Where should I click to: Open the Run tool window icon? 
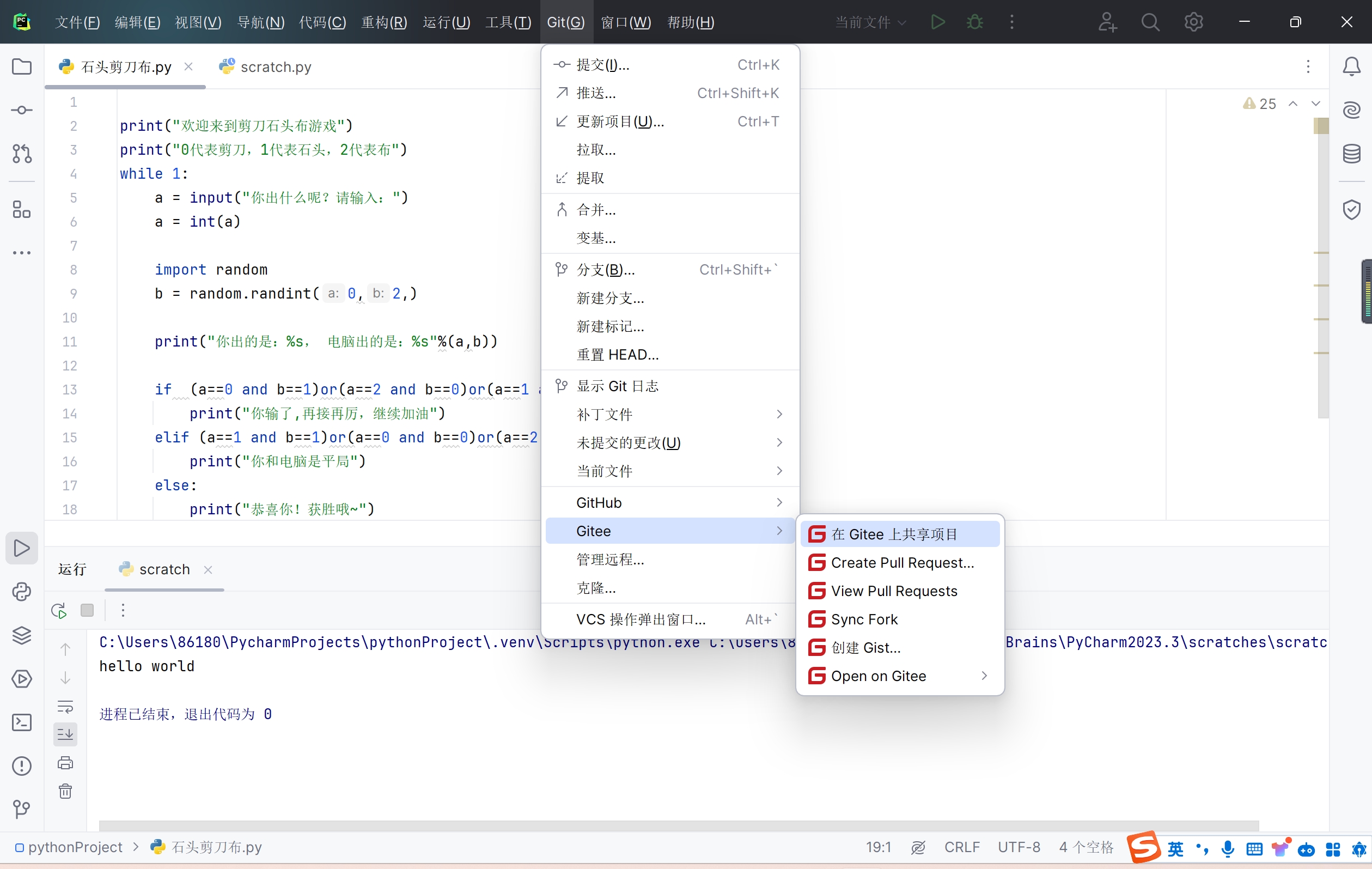[x=22, y=548]
